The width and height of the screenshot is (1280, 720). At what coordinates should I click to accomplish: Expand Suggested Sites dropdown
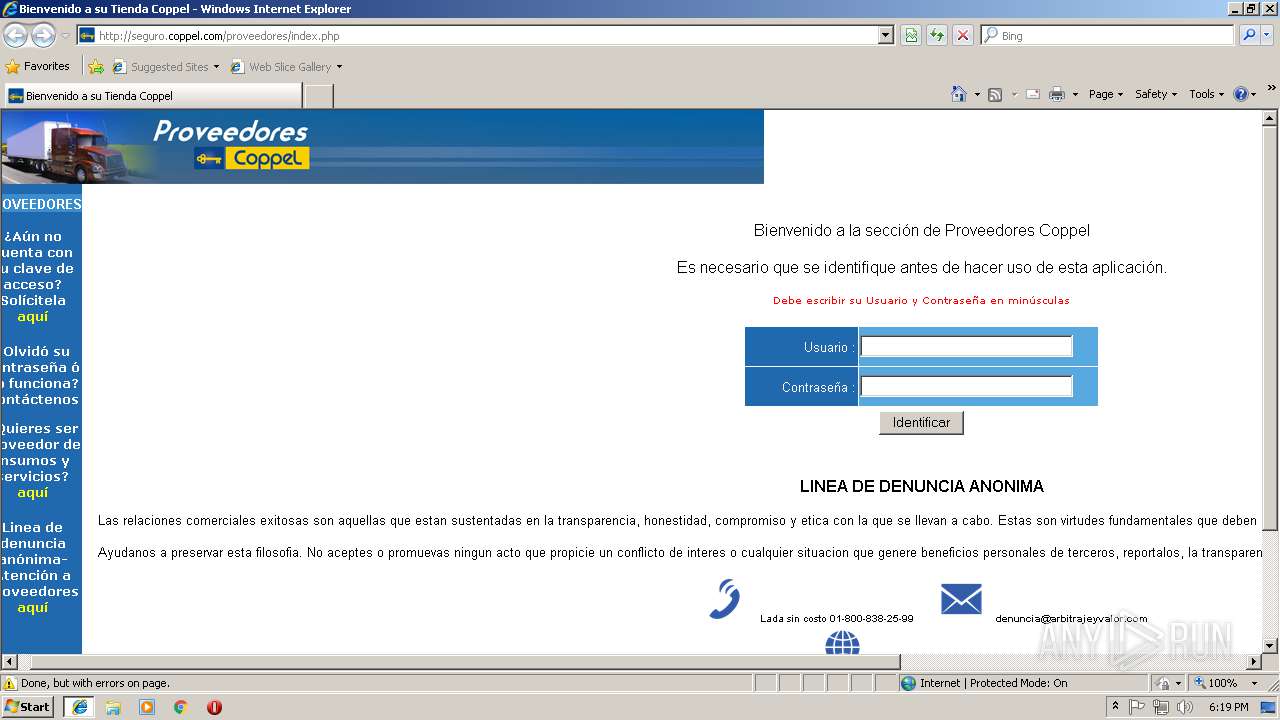point(216,67)
